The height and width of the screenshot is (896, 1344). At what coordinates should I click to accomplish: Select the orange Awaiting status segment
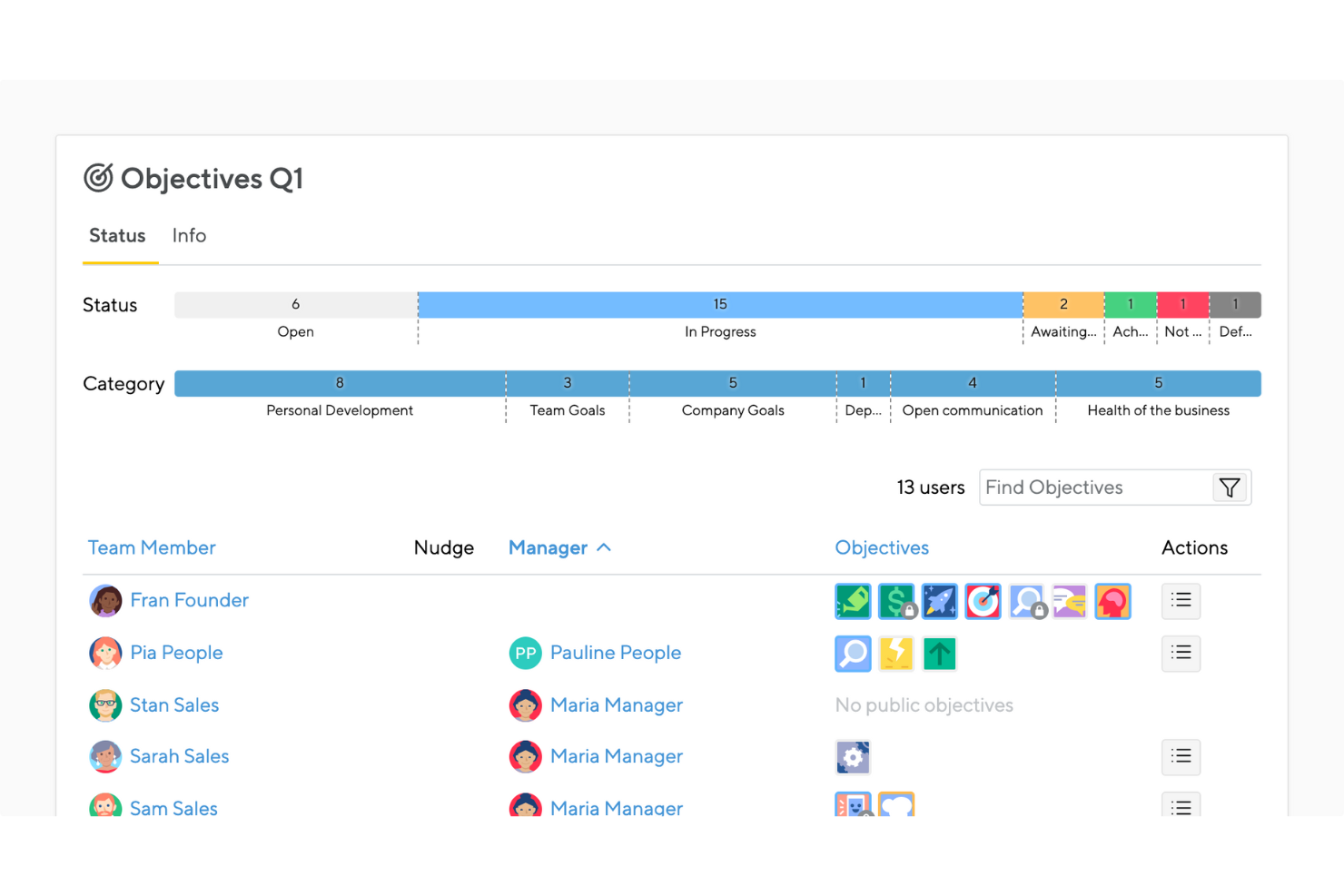[x=1063, y=305]
